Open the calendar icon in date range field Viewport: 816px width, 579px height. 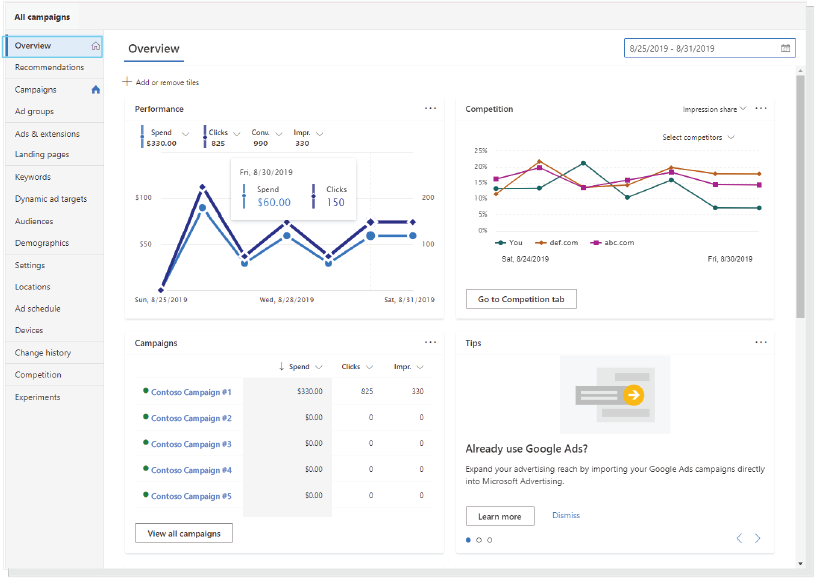(785, 48)
